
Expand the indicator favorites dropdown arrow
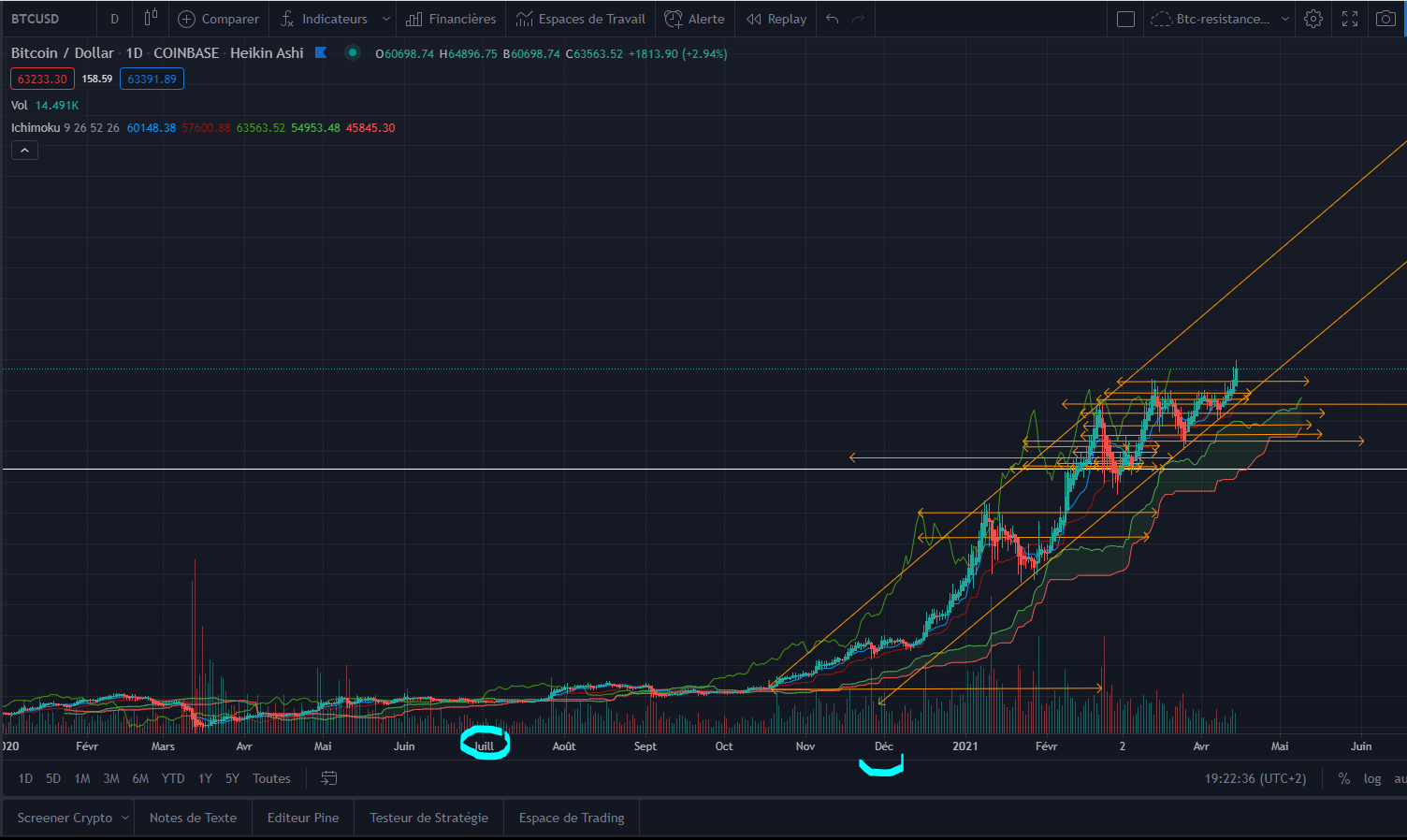tap(386, 19)
